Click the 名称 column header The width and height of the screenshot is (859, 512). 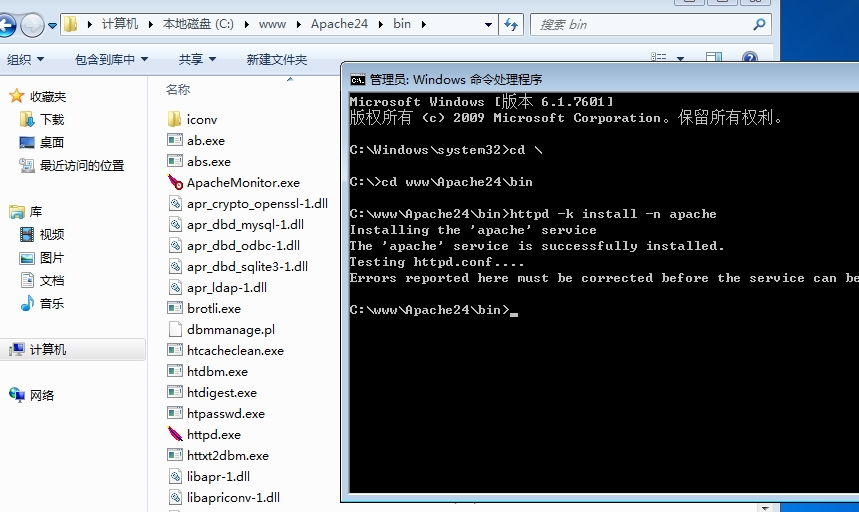click(178, 89)
